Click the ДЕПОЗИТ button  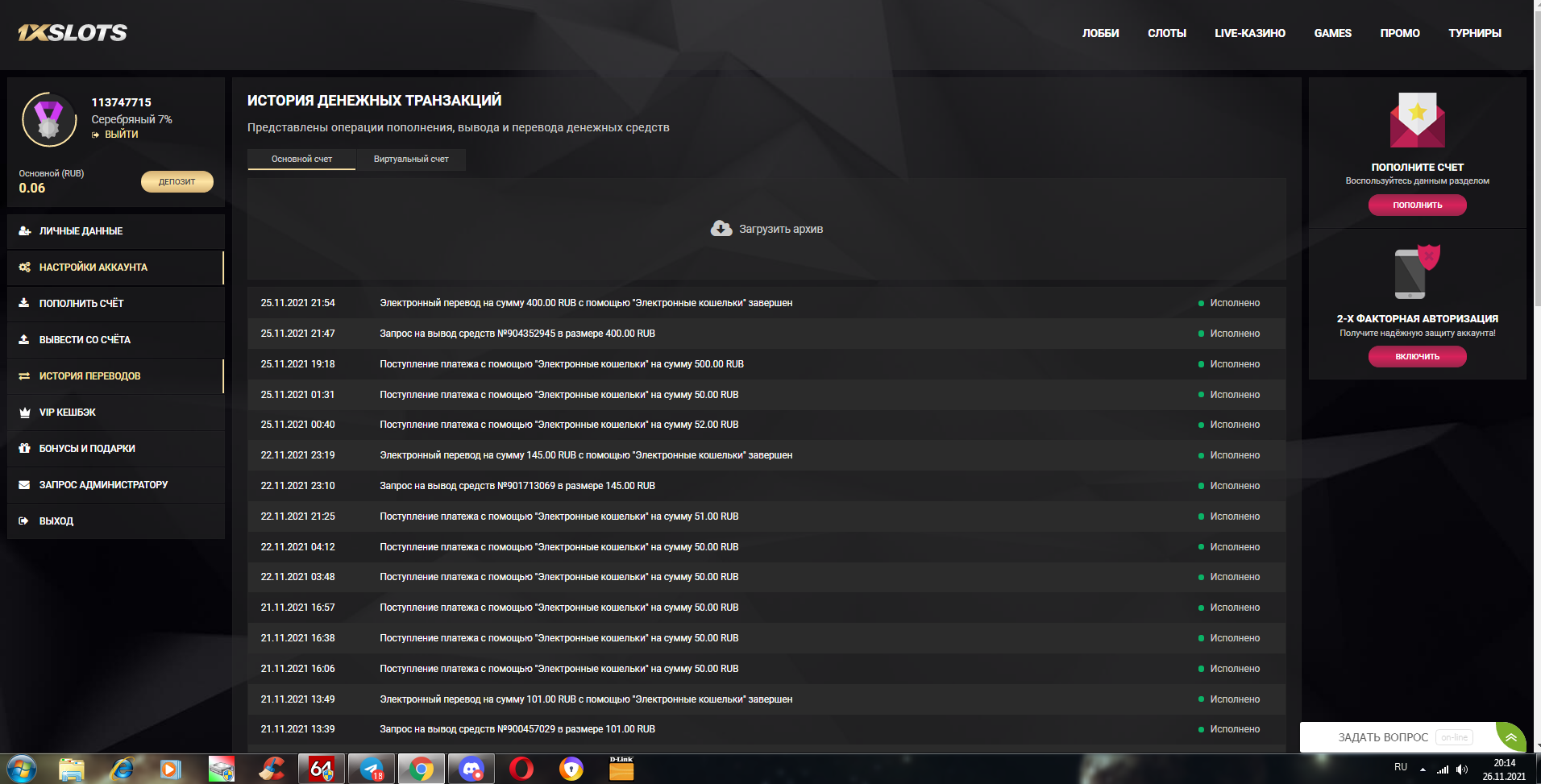click(177, 182)
